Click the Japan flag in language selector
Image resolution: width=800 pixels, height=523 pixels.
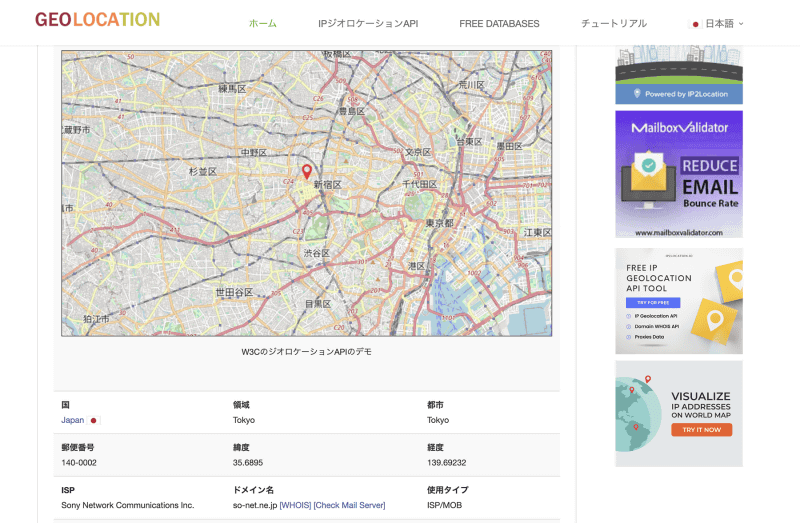(x=695, y=24)
